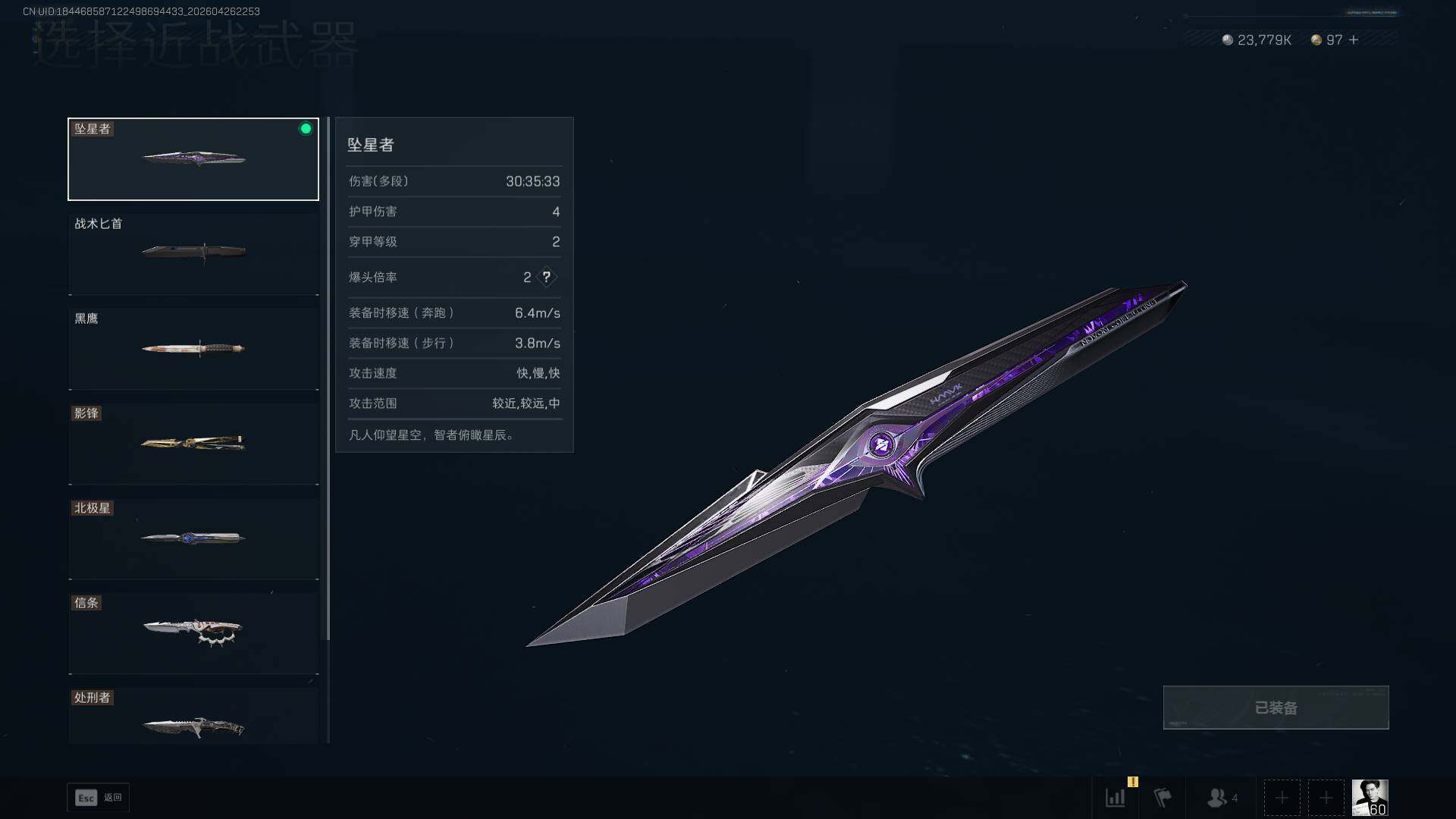Select the 黑鹰 melee weapon
The width and height of the screenshot is (1456, 819).
[x=193, y=349]
